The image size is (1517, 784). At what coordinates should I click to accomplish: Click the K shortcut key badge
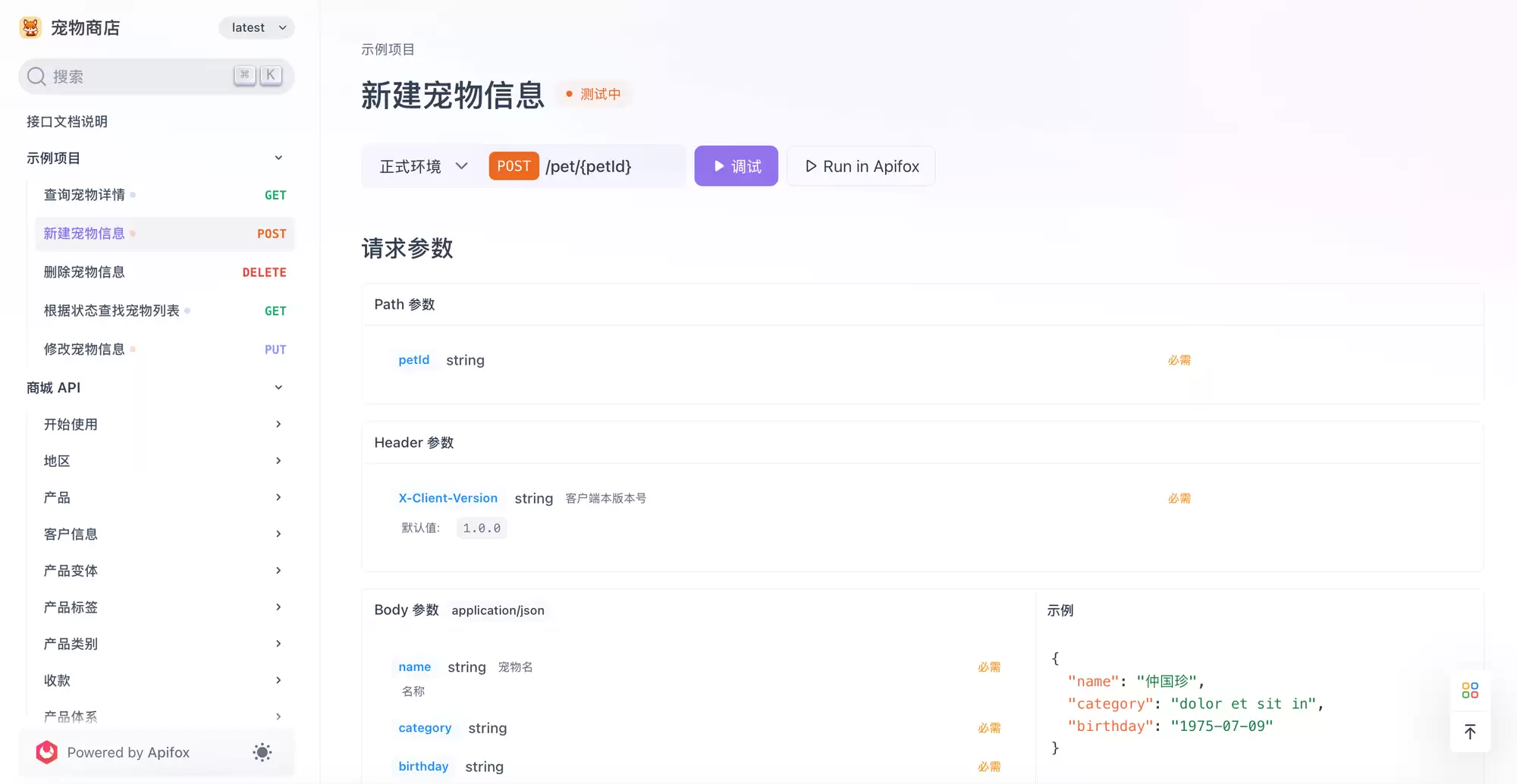270,75
